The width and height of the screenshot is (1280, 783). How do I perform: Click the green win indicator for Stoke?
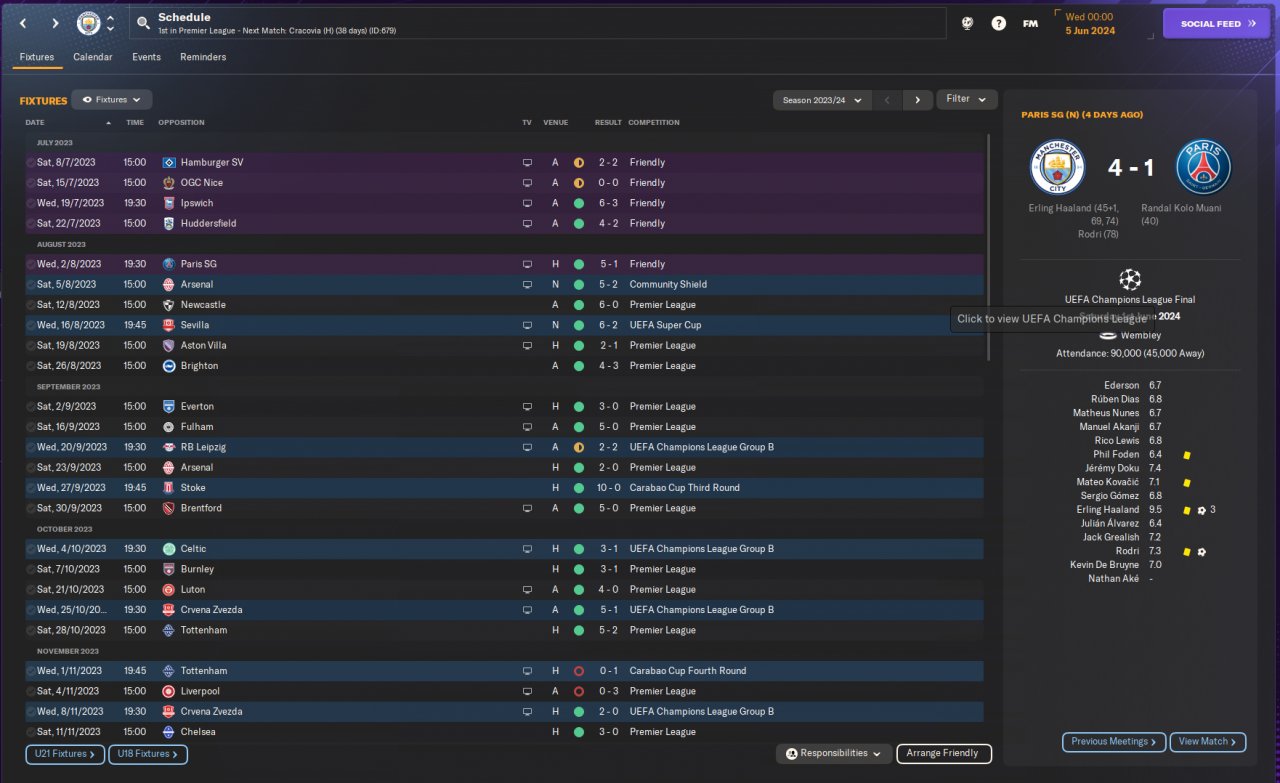[x=578, y=488]
